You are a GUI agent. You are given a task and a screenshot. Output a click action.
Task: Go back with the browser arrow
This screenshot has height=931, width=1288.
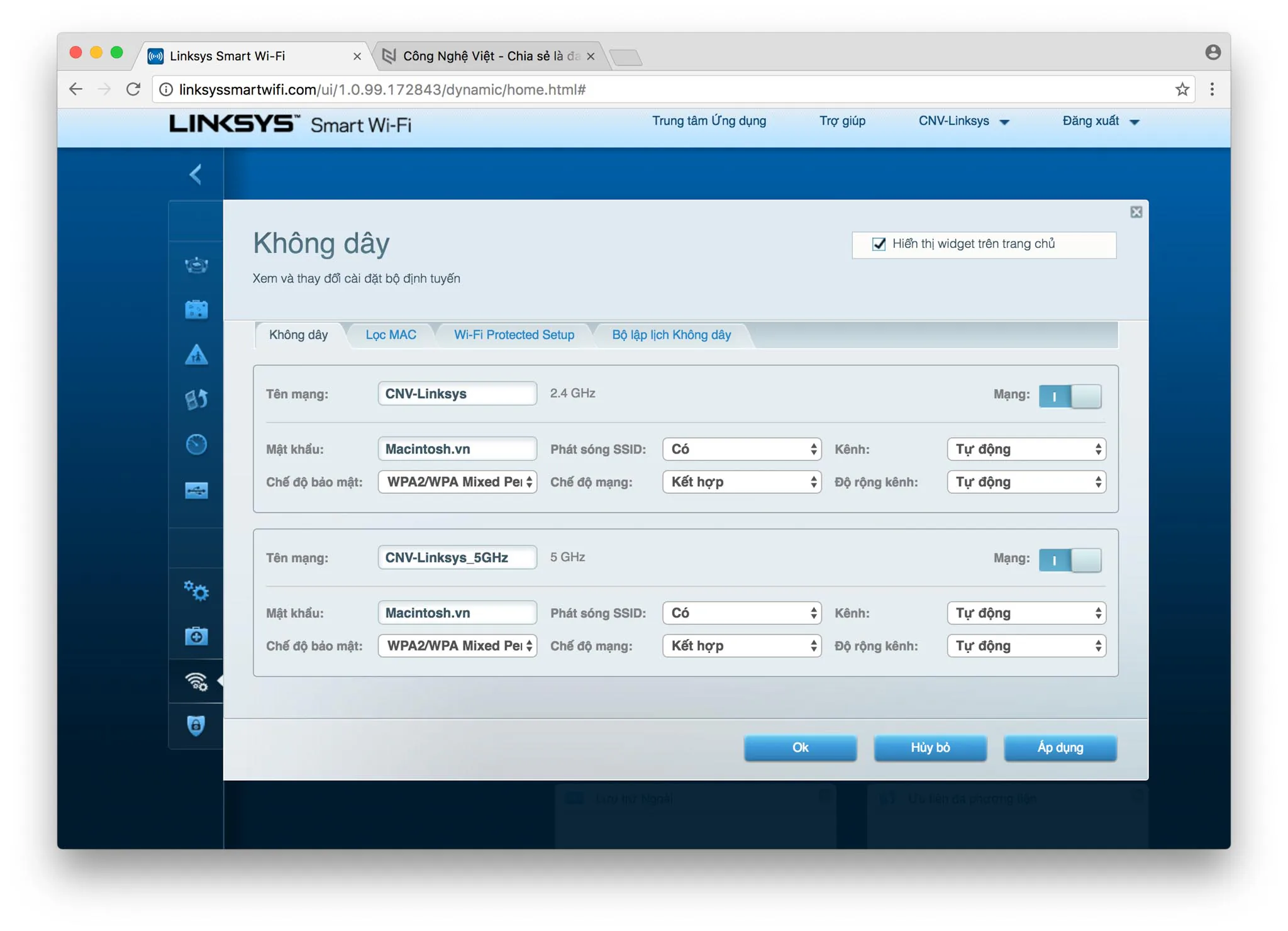point(75,89)
